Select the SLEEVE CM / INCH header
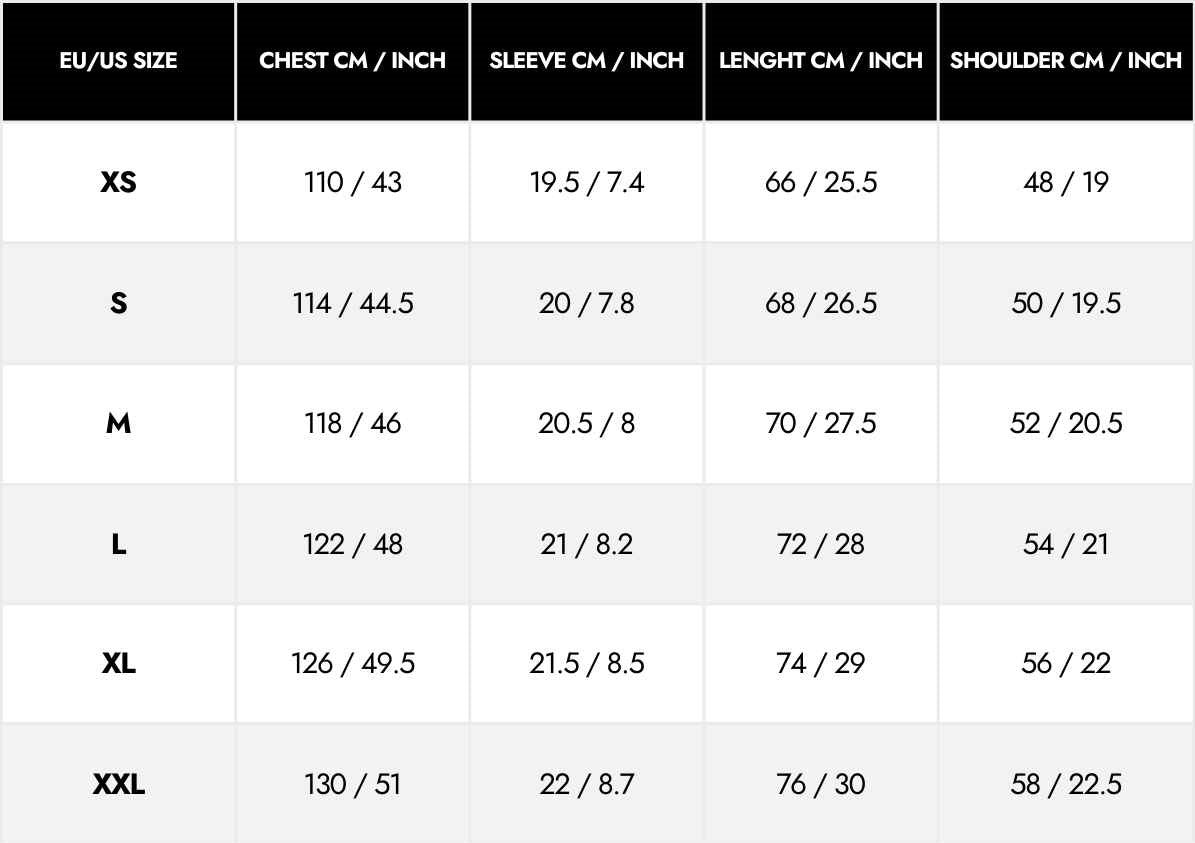This screenshot has width=1195, height=843. [x=587, y=61]
